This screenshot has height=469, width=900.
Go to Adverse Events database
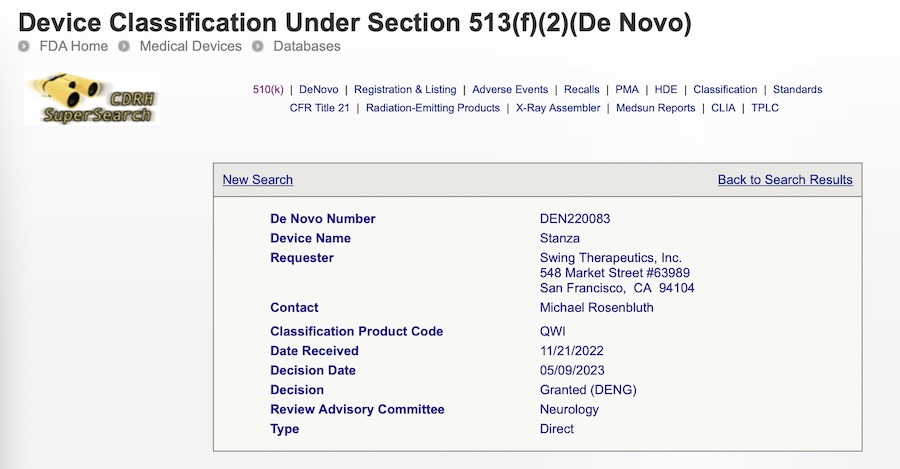pyautogui.click(x=510, y=89)
